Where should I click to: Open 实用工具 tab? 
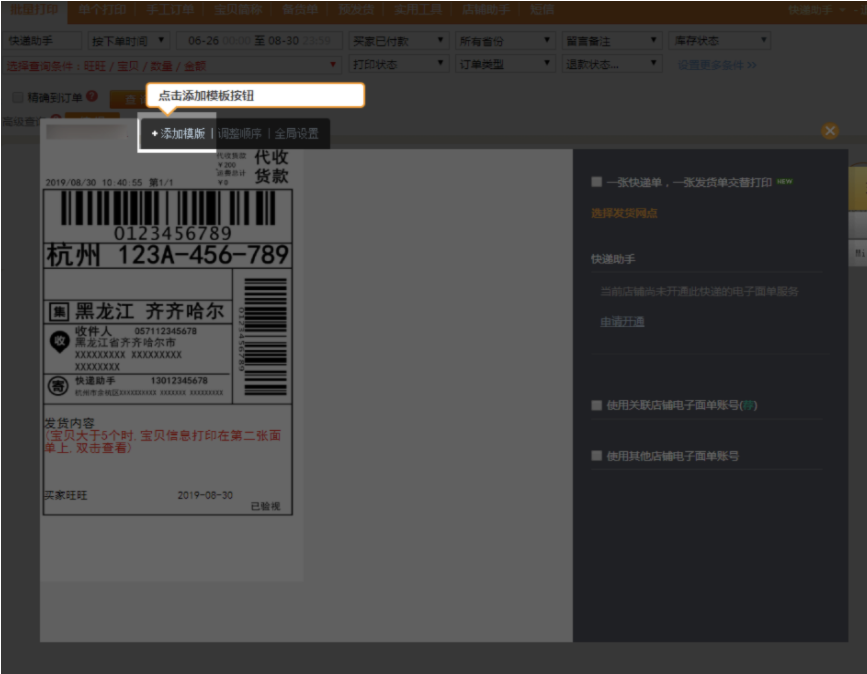click(417, 10)
